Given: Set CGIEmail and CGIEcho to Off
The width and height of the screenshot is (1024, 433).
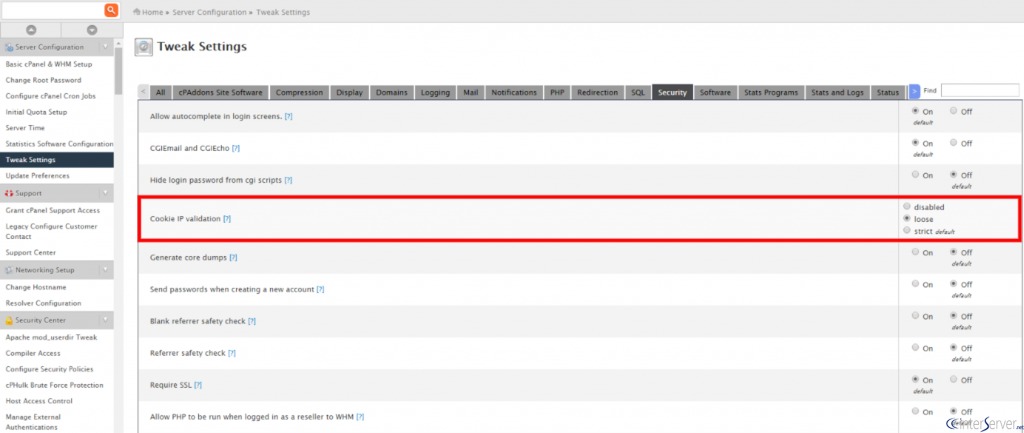Looking at the screenshot, I should (954, 142).
